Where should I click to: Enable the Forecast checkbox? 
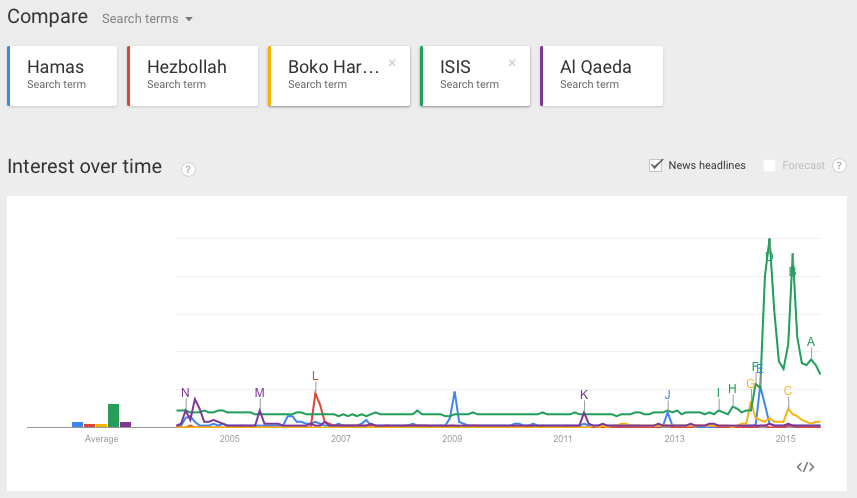point(770,165)
